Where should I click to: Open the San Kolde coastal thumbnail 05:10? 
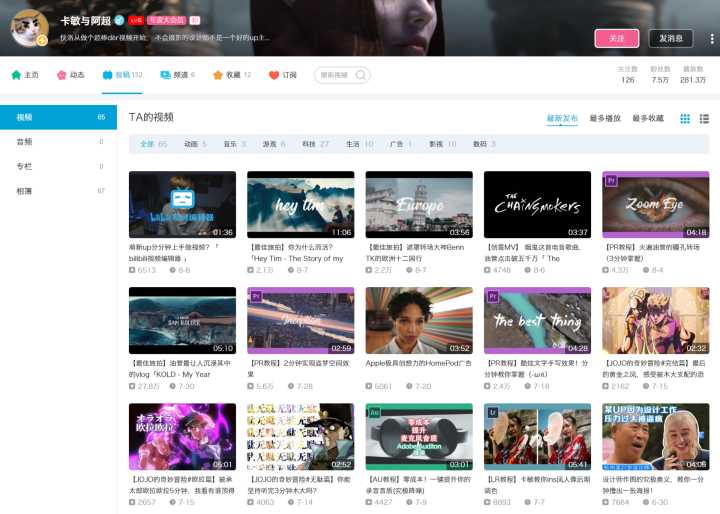coord(182,321)
